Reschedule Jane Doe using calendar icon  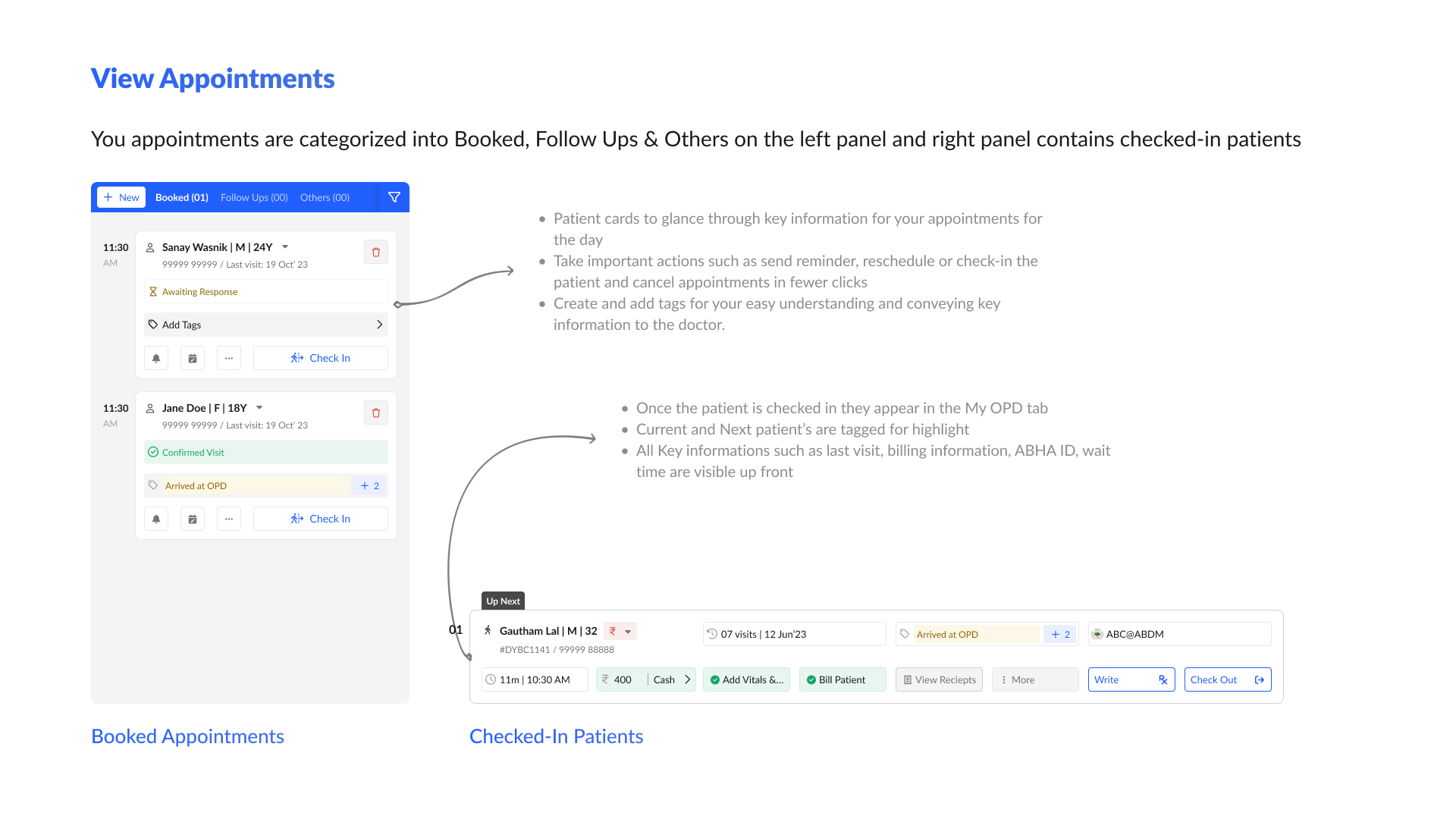point(193,519)
